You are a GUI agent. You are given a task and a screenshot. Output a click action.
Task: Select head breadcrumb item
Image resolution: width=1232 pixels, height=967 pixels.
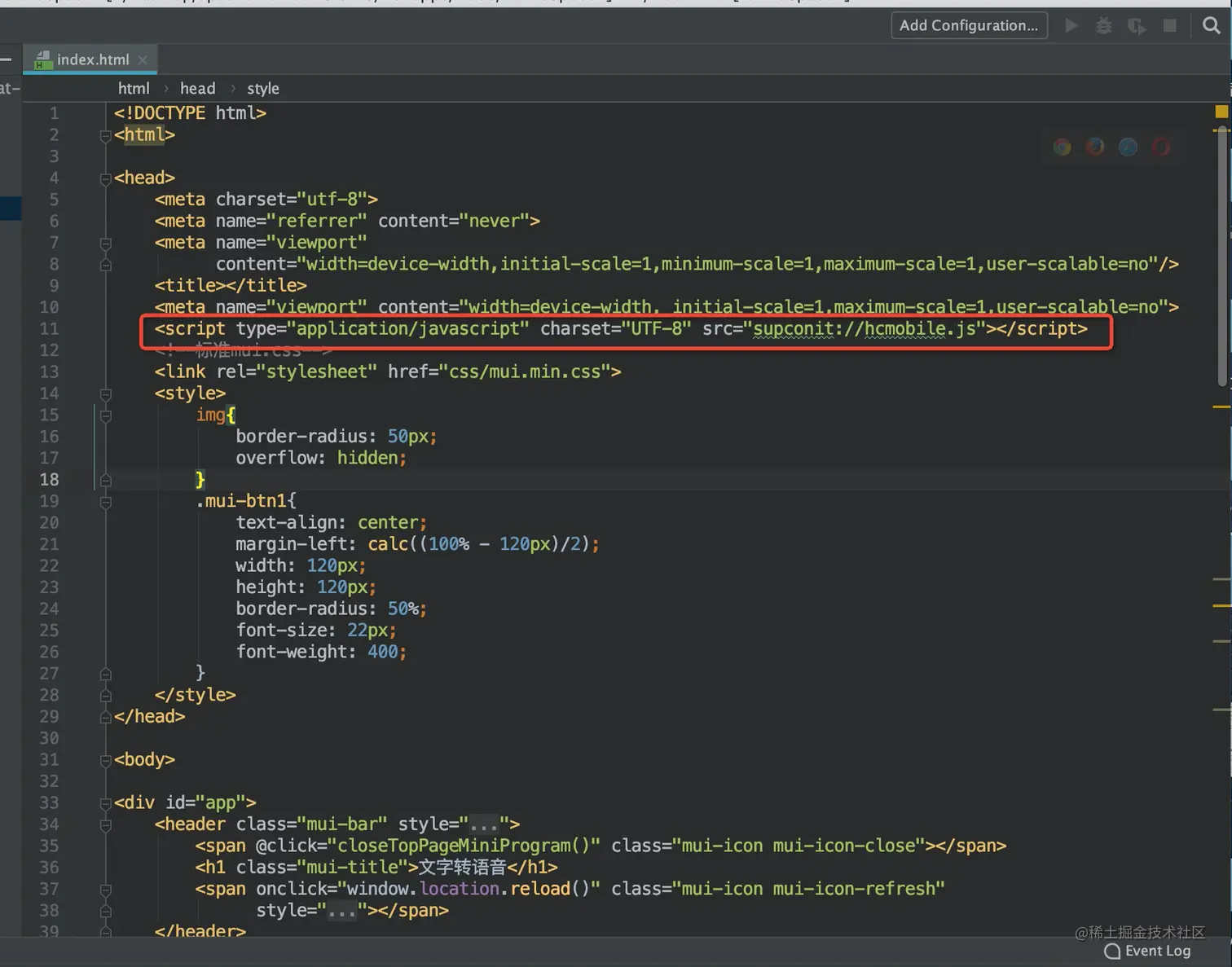197,88
